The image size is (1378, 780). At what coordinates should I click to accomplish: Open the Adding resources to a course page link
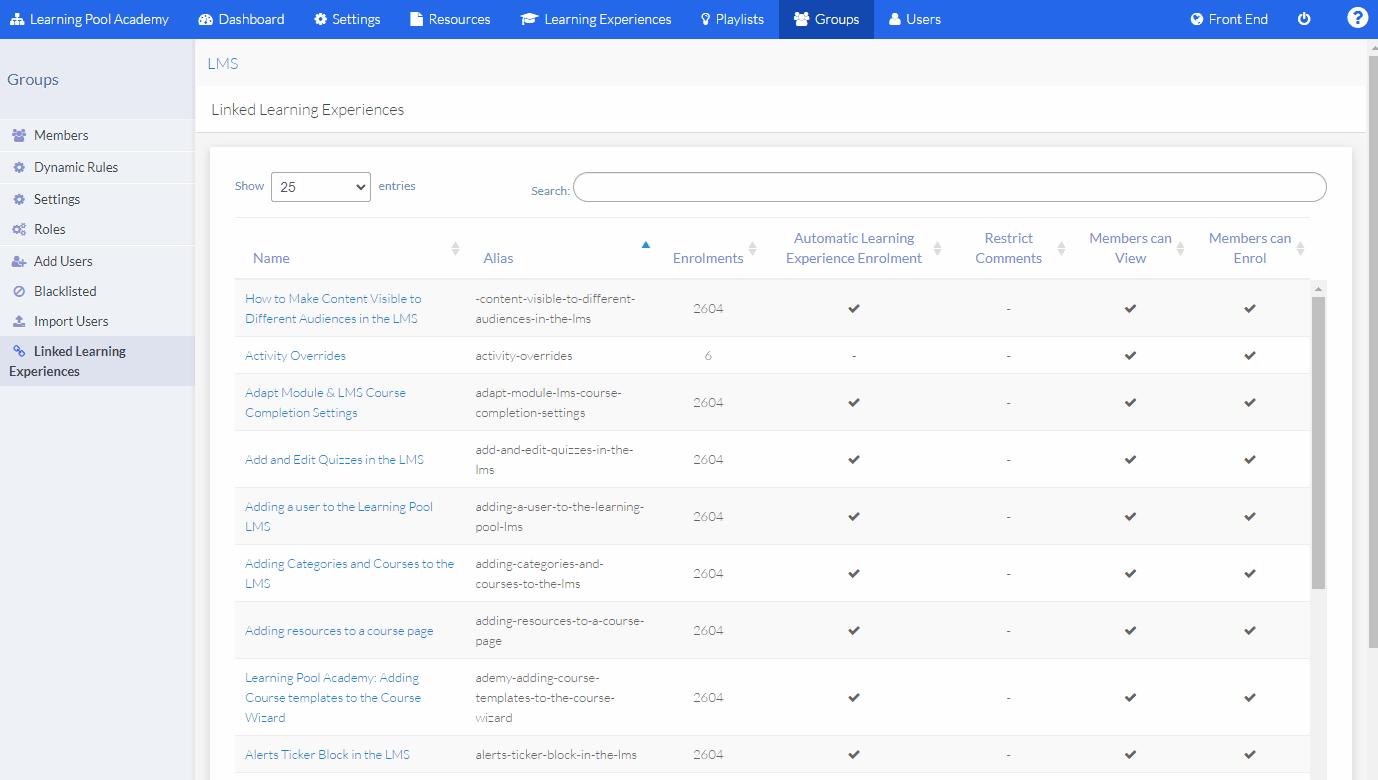click(x=339, y=631)
